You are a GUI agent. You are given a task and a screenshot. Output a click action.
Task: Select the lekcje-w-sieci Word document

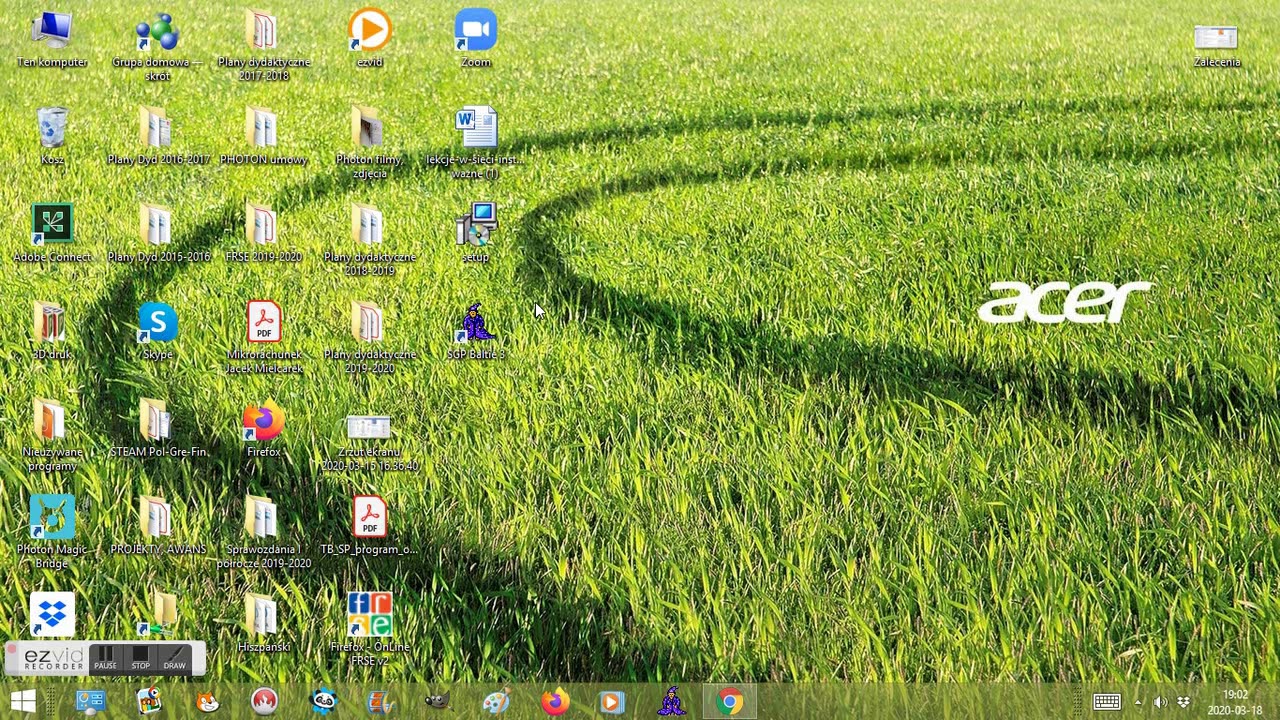point(475,142)
